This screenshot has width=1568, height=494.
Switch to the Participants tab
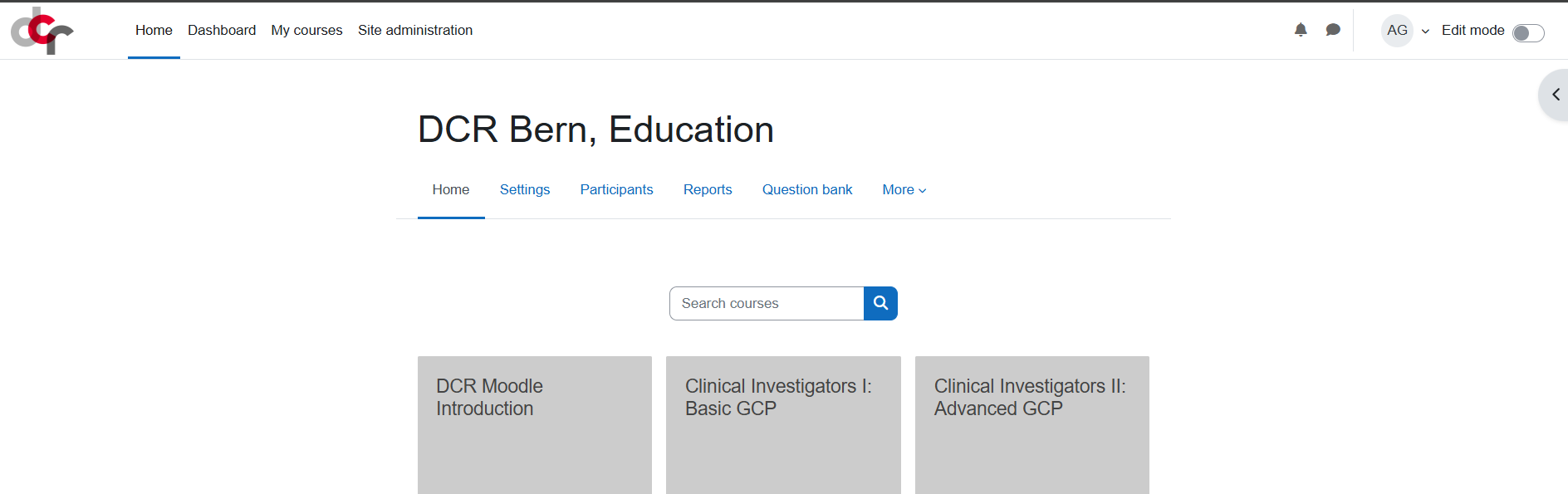[616, 189]
